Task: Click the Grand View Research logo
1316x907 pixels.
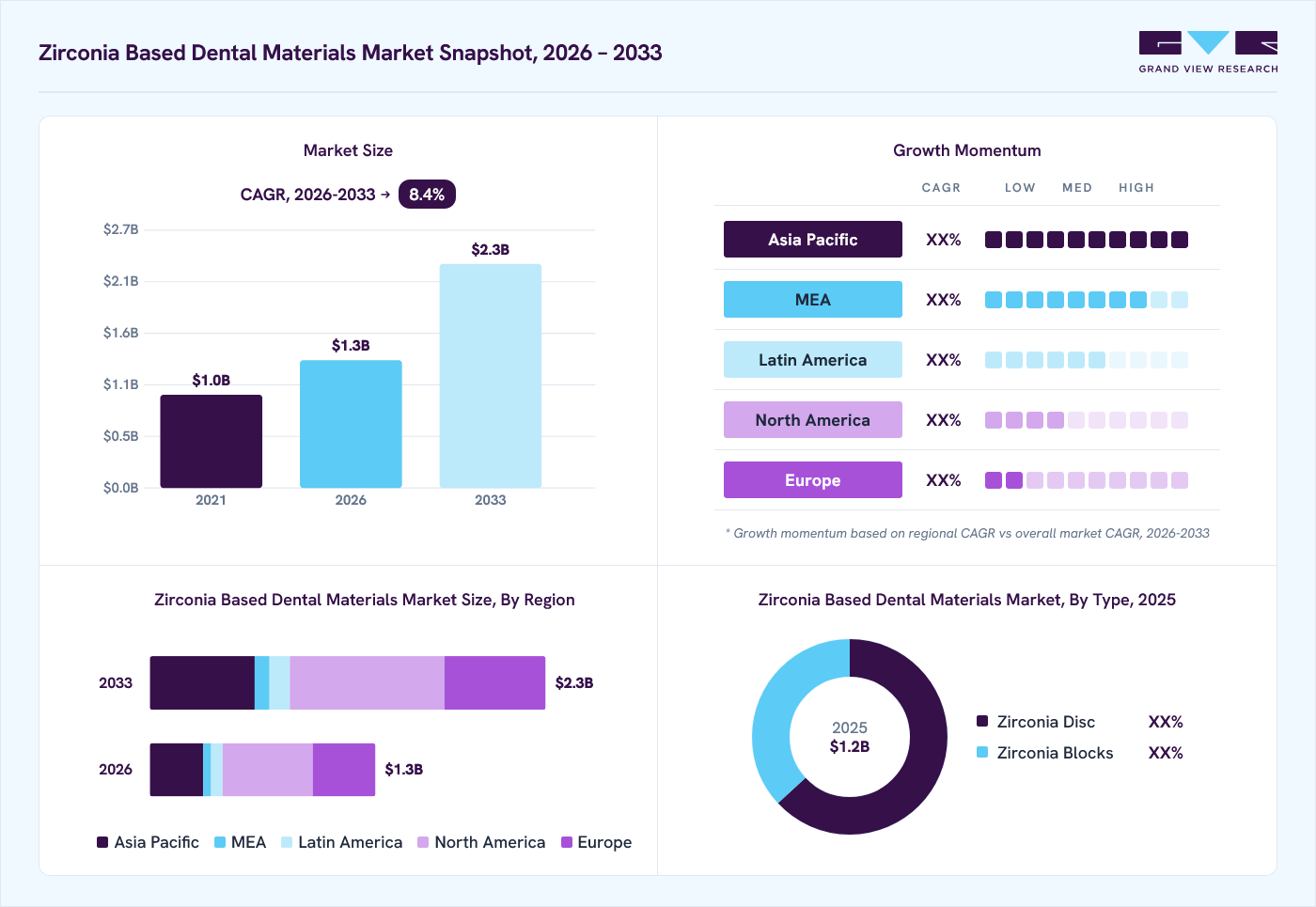Action: [1208, 53]
